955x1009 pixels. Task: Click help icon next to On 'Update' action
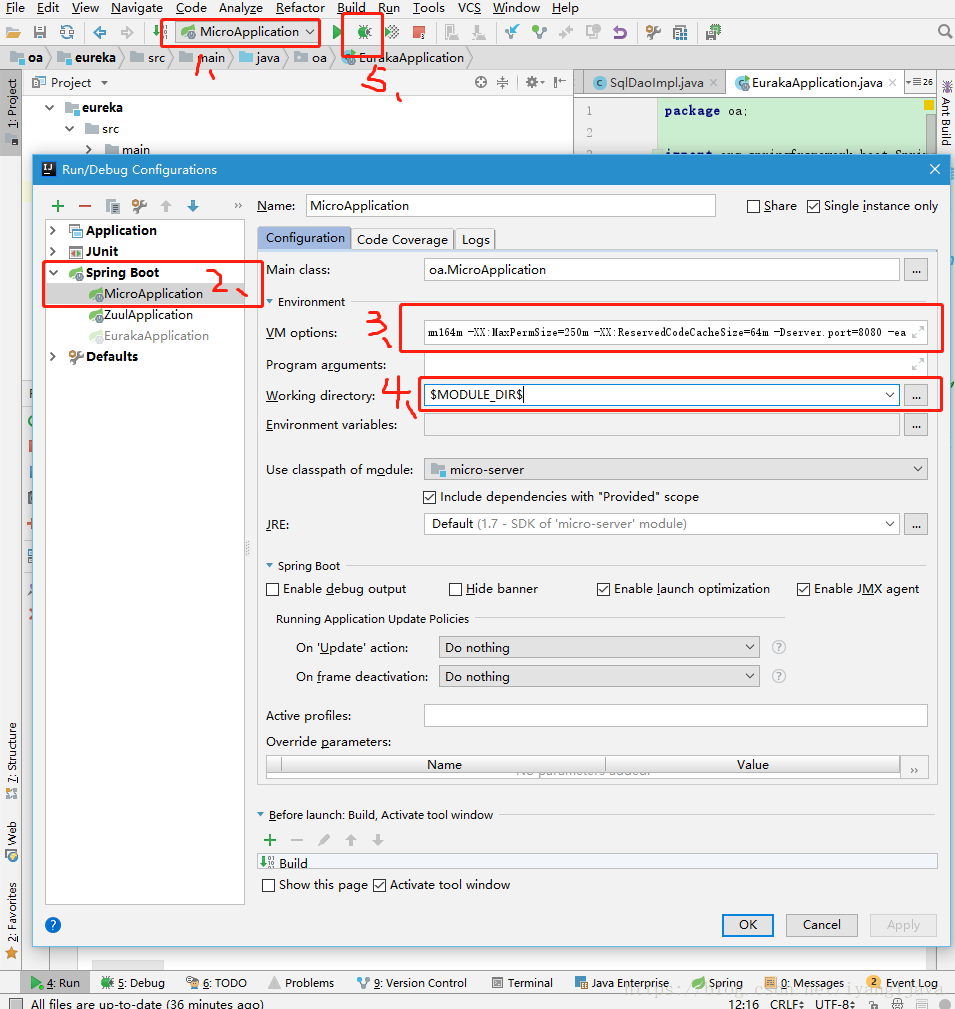779,647
